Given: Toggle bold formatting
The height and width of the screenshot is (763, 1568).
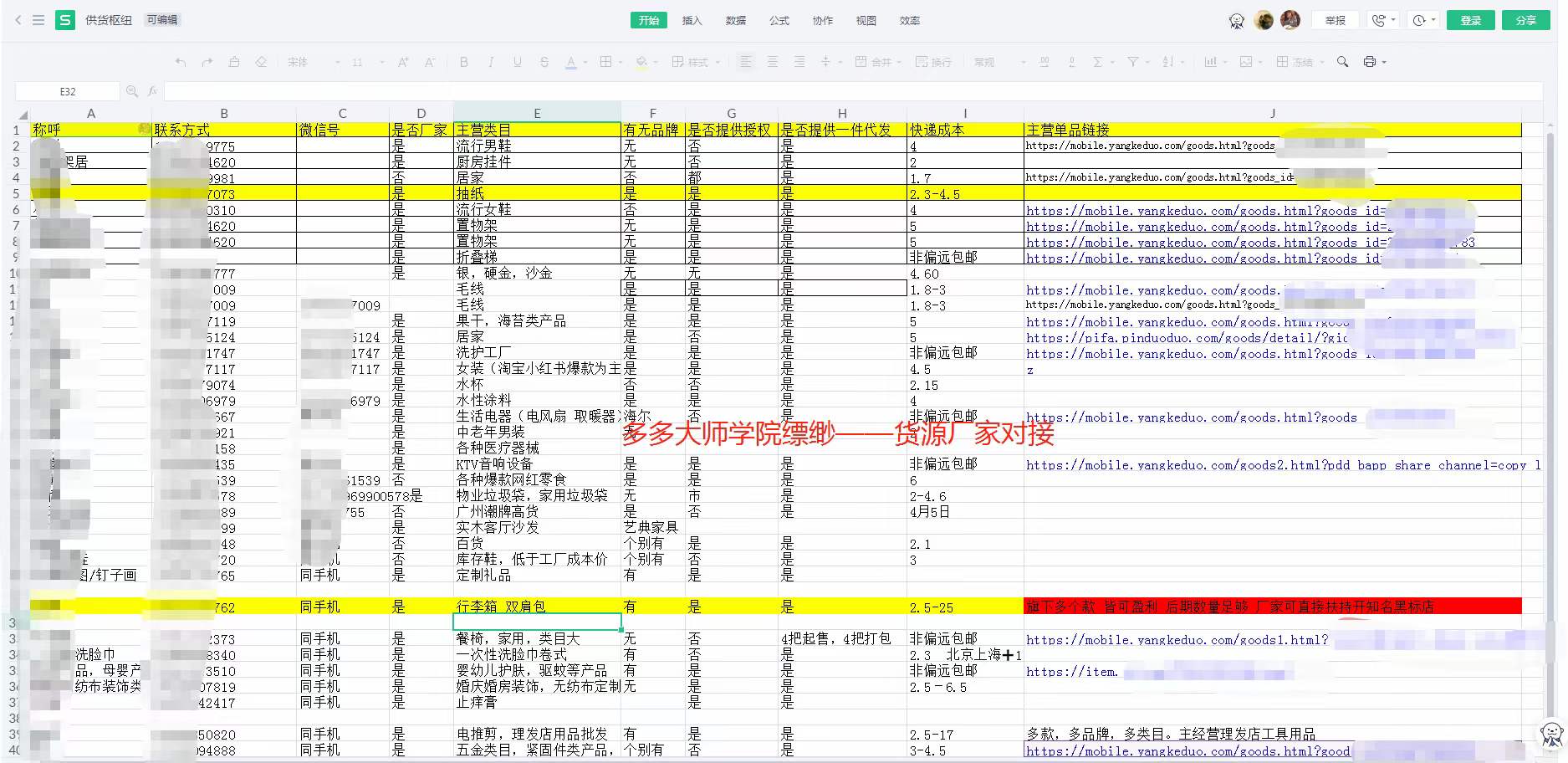Looking at the screenshot, I should [464, 62].
